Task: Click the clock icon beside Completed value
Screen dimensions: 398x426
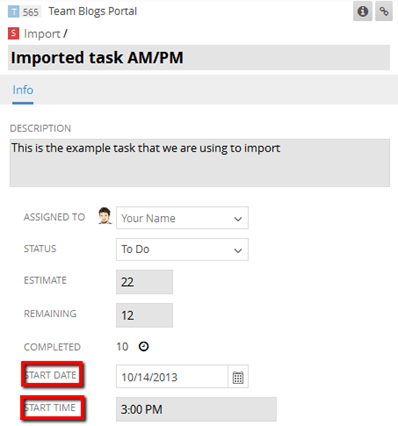Action: tap(144, 347)
